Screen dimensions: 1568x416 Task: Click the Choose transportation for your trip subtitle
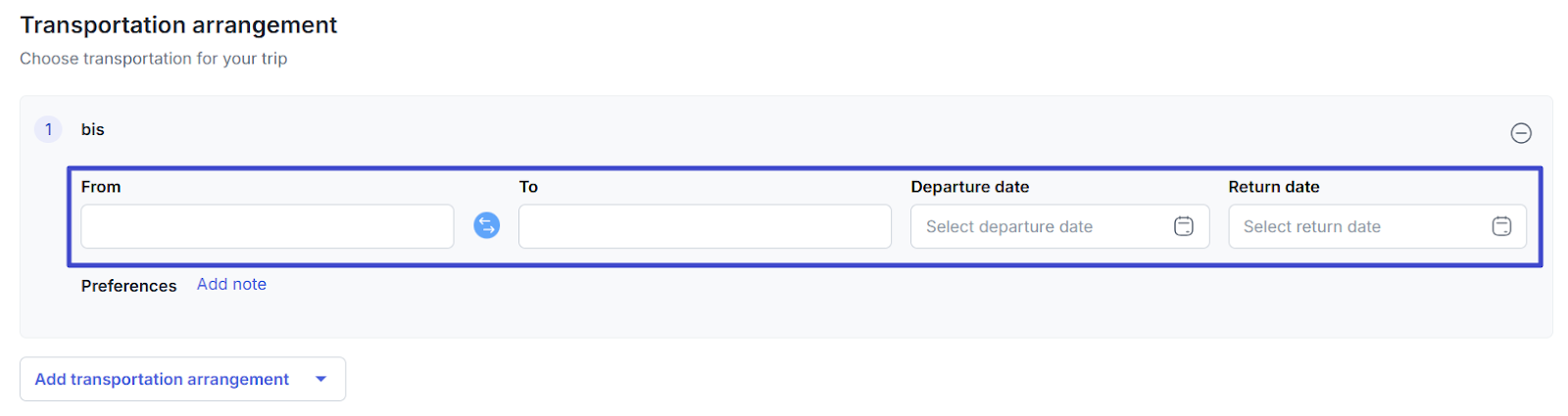tap(154, 59)
